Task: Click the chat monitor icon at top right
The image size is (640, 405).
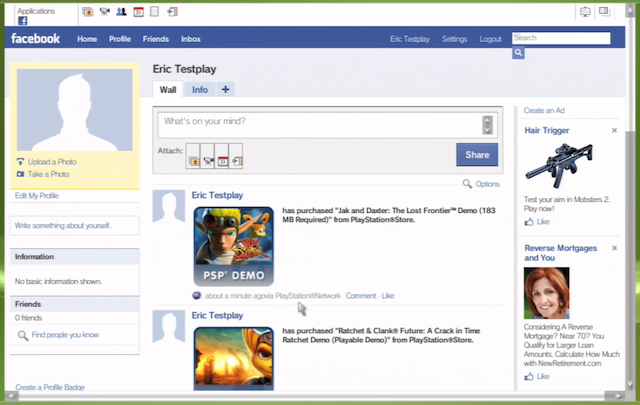Action: pyautogui.click(x=585, y=12)
